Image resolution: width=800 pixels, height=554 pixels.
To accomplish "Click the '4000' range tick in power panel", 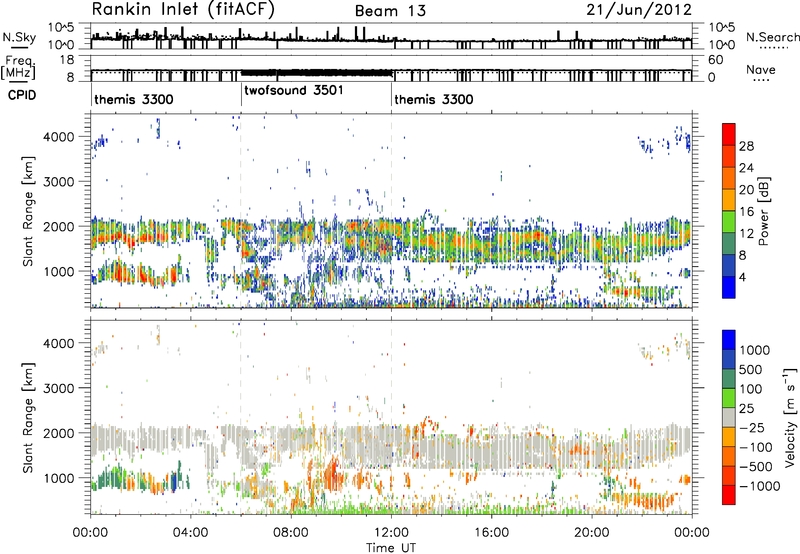I will 59,137.
